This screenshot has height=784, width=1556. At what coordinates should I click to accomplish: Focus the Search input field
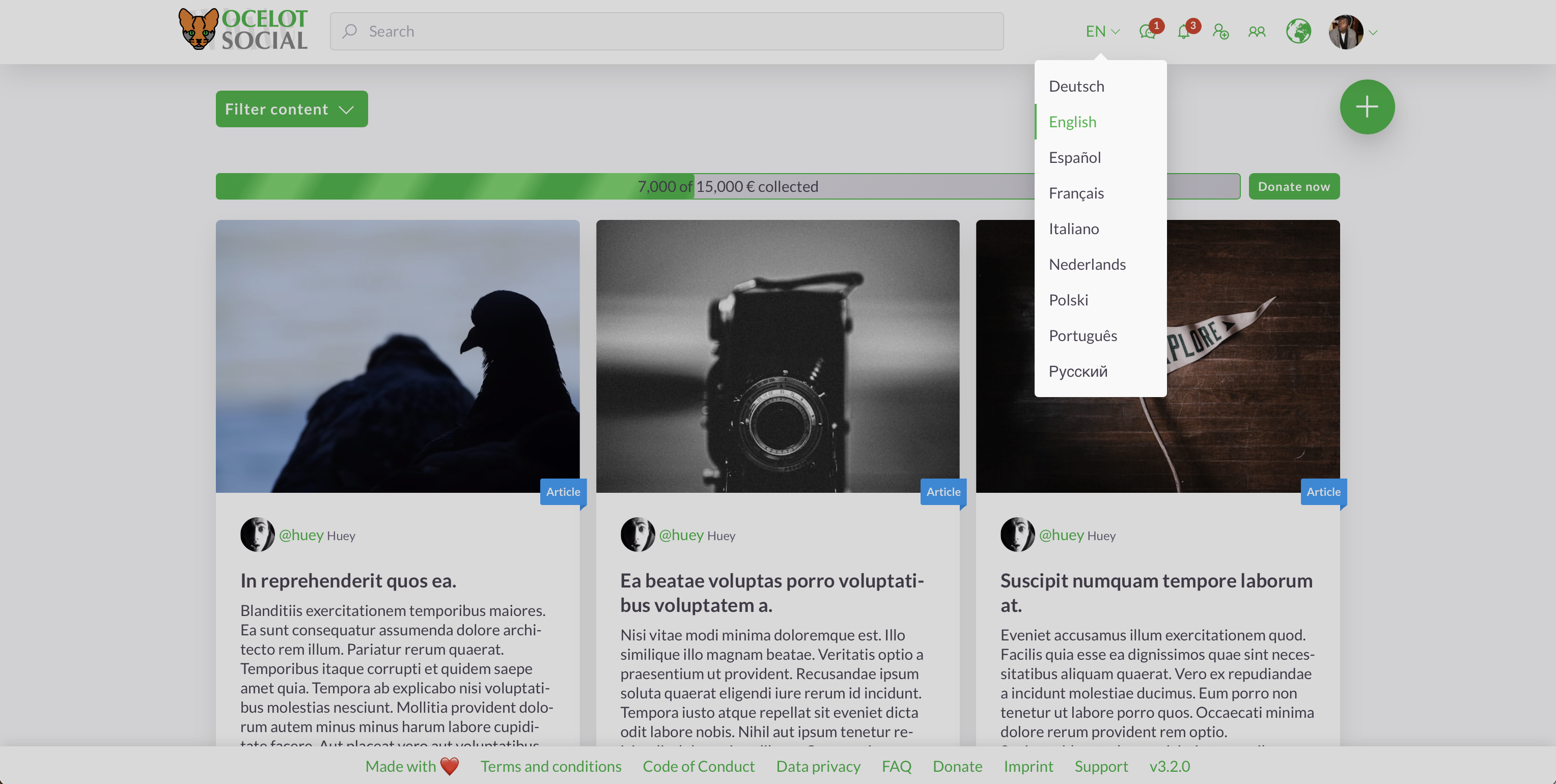point(667,32)
